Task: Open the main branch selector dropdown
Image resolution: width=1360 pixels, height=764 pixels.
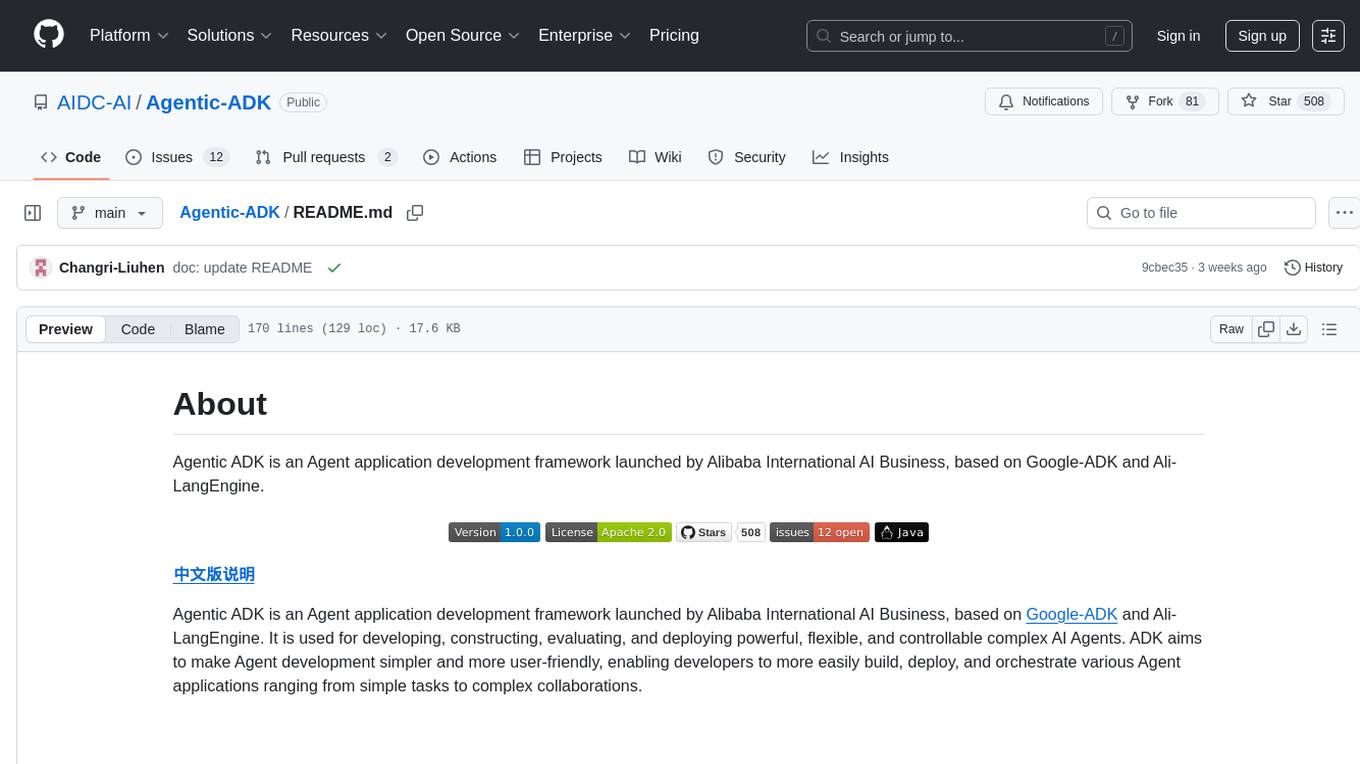Action: pos(110,213)
